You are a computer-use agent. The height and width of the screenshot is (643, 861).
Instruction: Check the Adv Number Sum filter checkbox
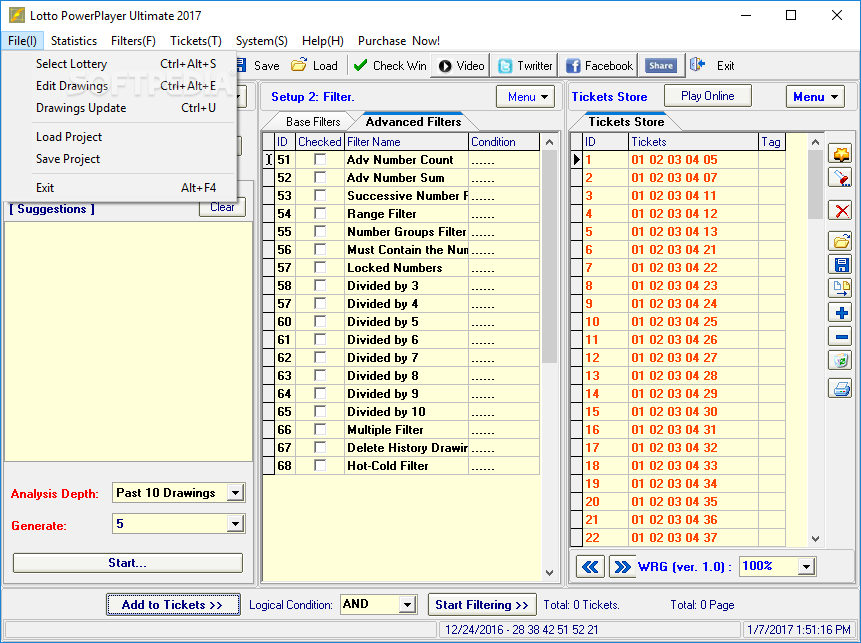click(320, 177)
